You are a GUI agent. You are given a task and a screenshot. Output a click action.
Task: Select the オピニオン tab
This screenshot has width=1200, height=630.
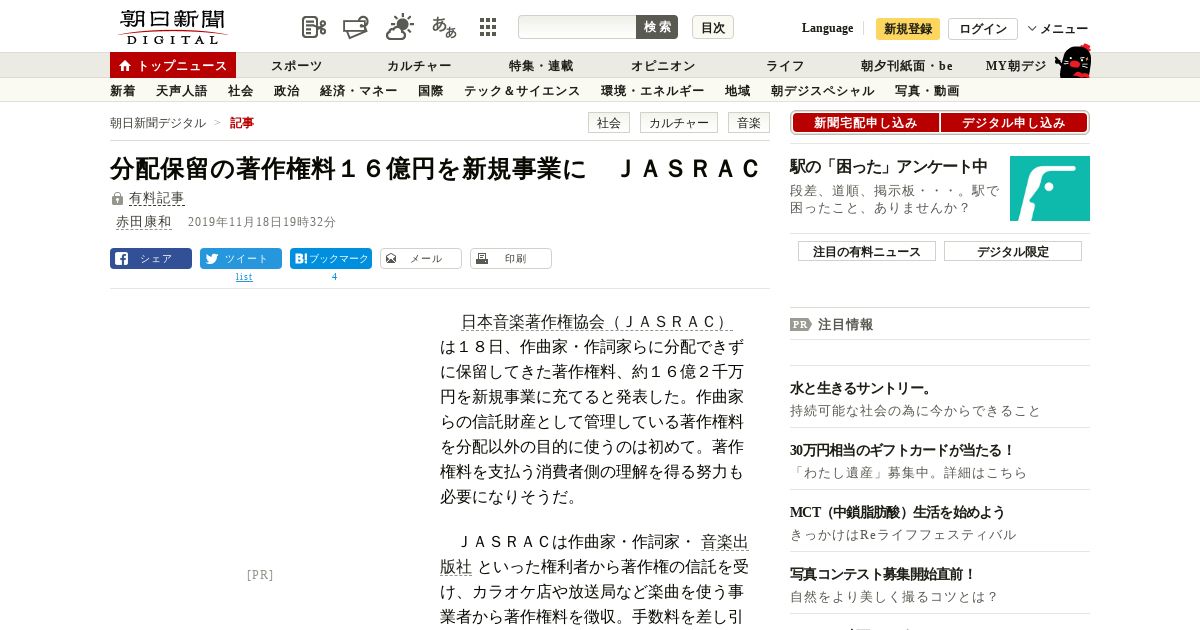coord(663,65)
